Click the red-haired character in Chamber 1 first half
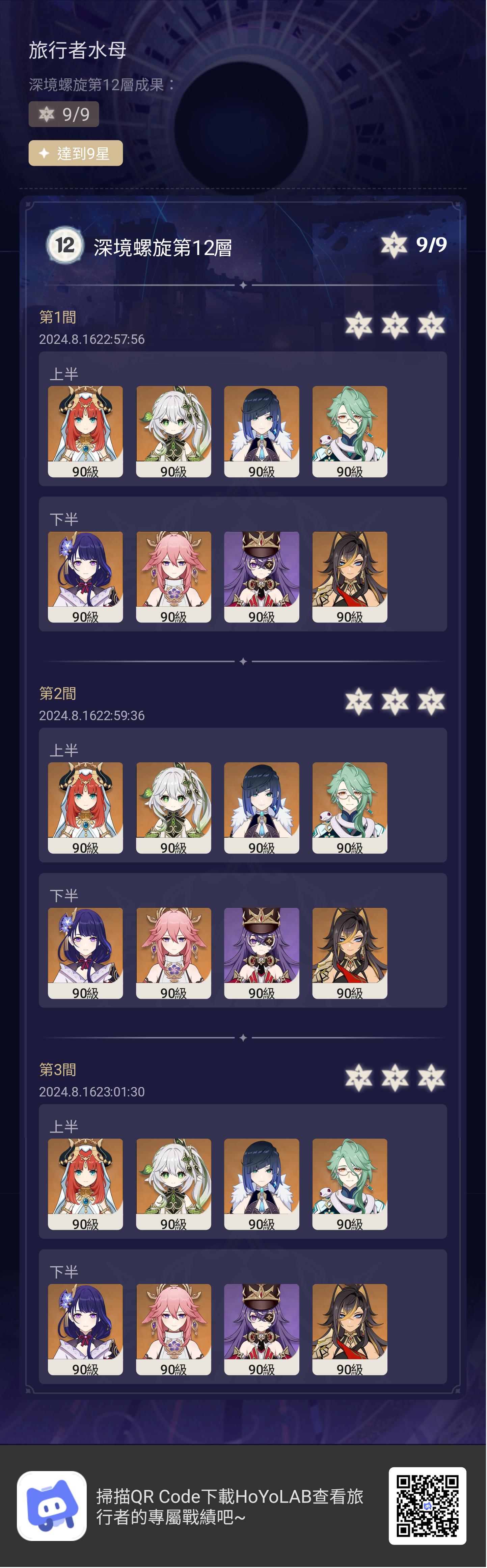Viewport: 487px width, 1568px height. coord(85,432)
